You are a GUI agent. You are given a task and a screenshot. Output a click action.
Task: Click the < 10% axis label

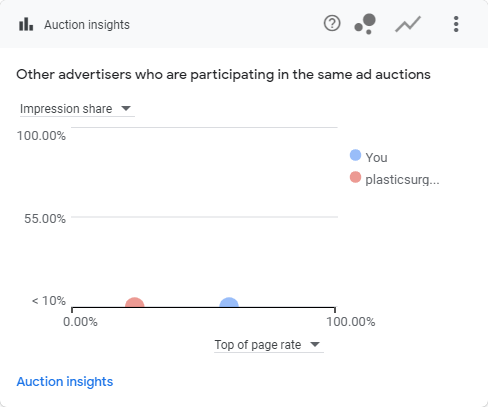click(x=49, y=301)
